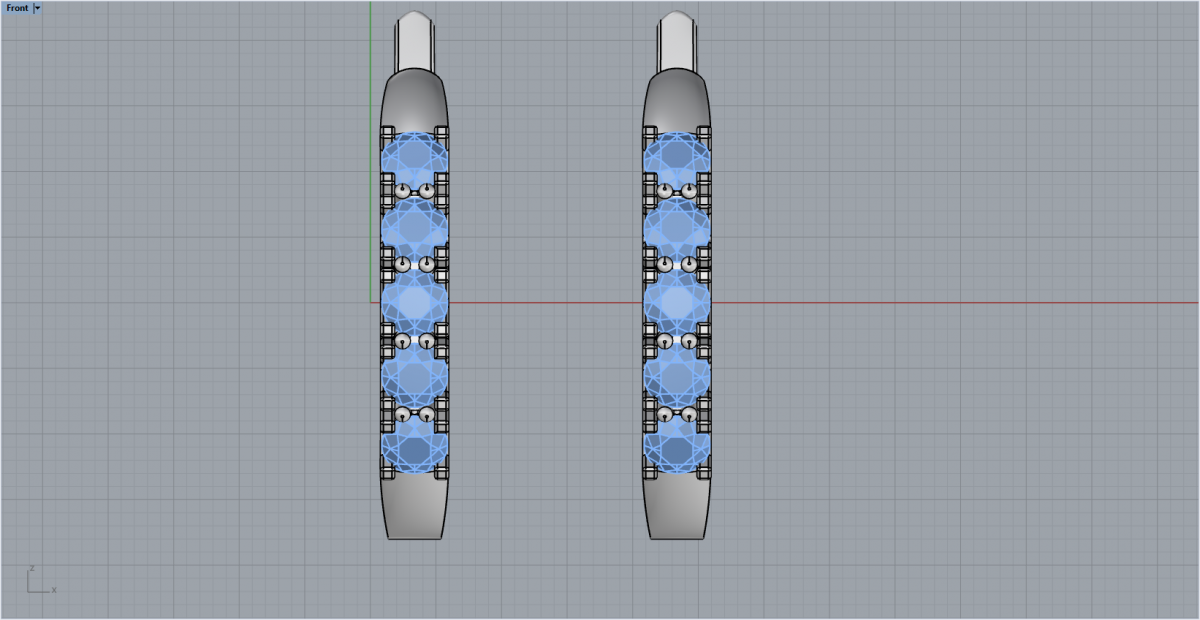The height and width of the screenshot is (620, 1200).
Task: Click the left earring's rounded bottom cap
Action: (x=415, y=507)
